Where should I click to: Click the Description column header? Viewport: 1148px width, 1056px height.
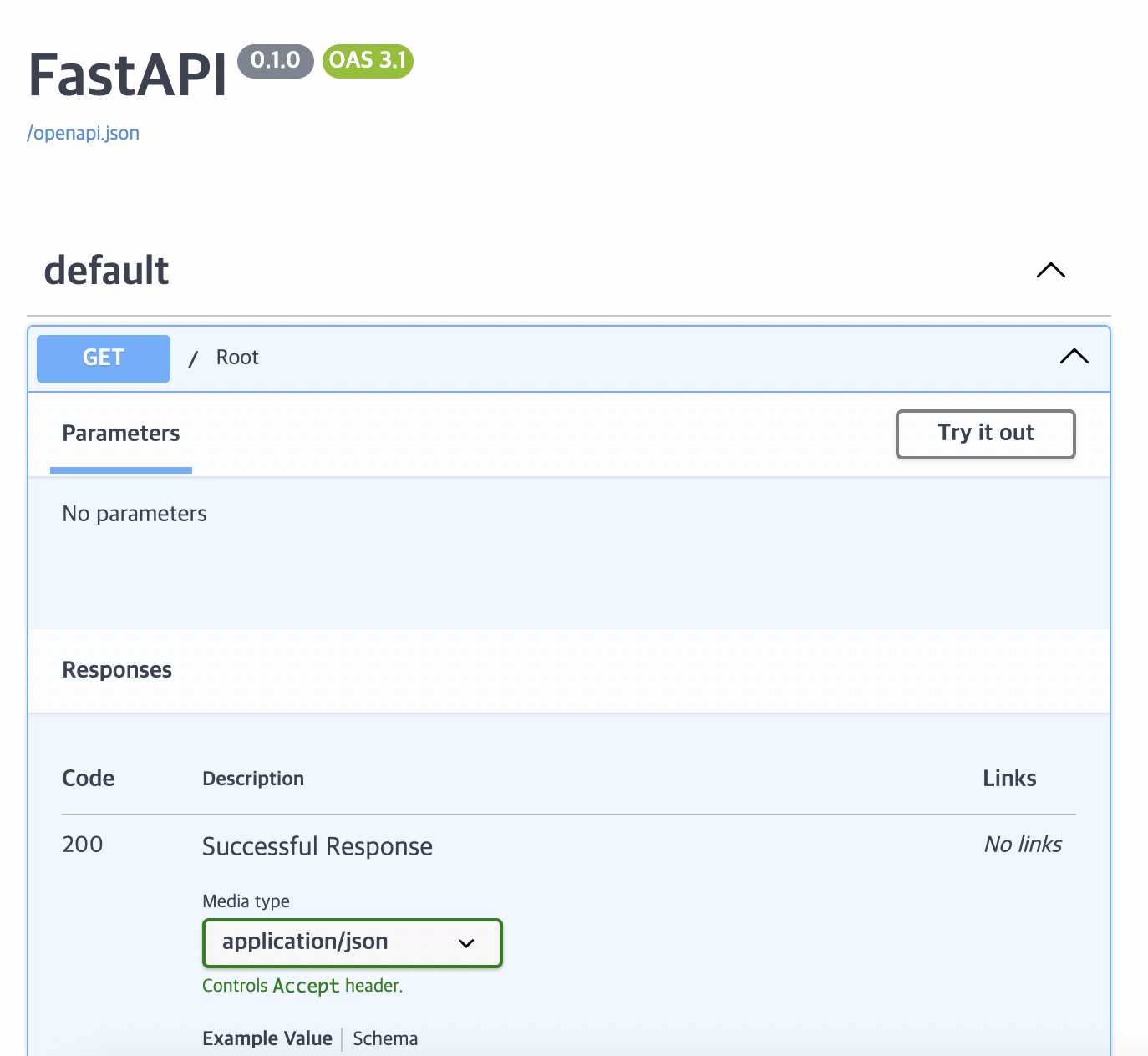pos(253,779)
